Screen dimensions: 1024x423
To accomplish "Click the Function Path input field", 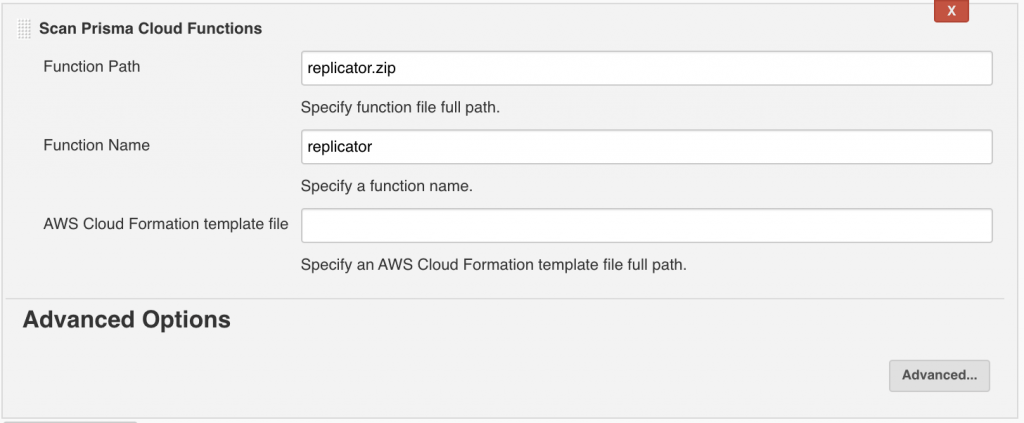I will coord(645,68).
